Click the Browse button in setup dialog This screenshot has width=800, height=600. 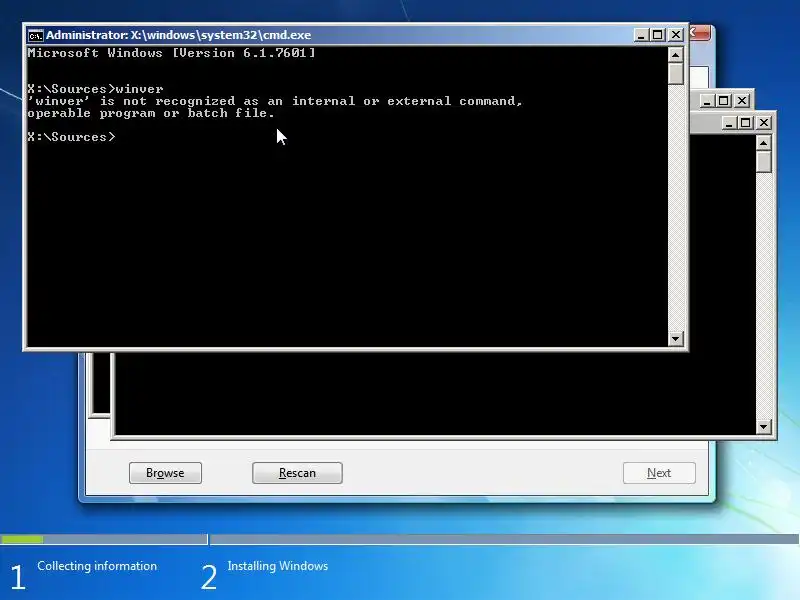pyautogui.click(x=165, y=473)
